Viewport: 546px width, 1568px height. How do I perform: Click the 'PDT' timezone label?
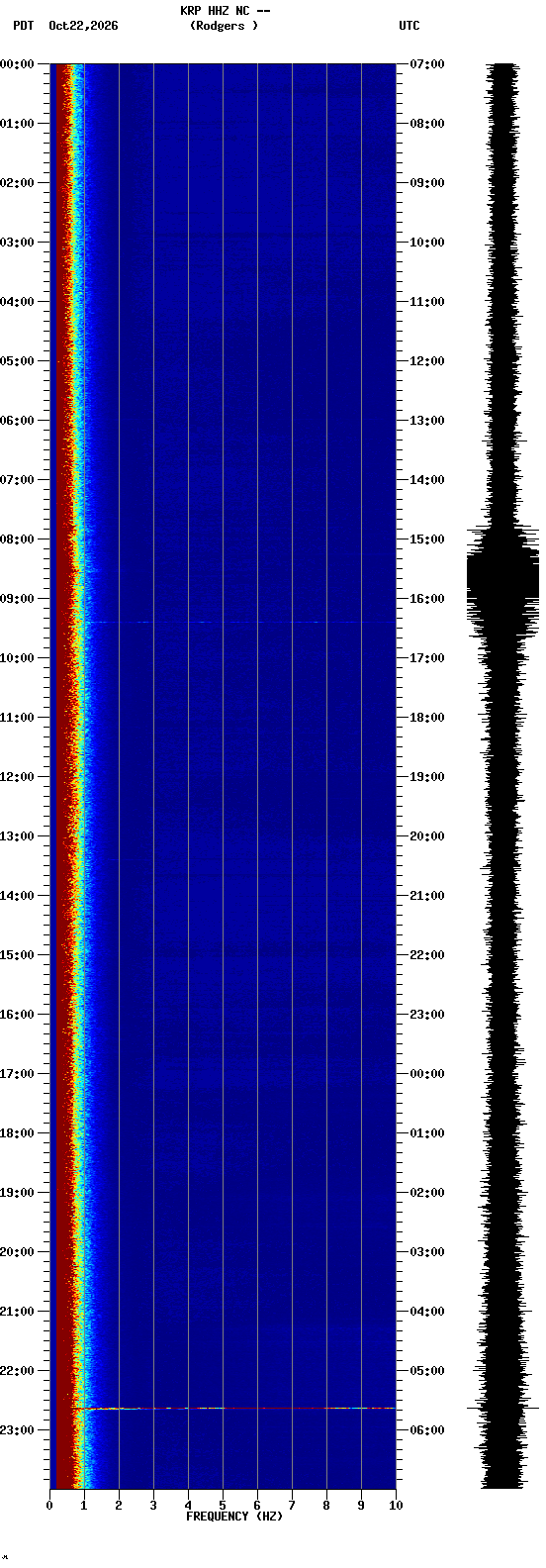click(23, 26)
